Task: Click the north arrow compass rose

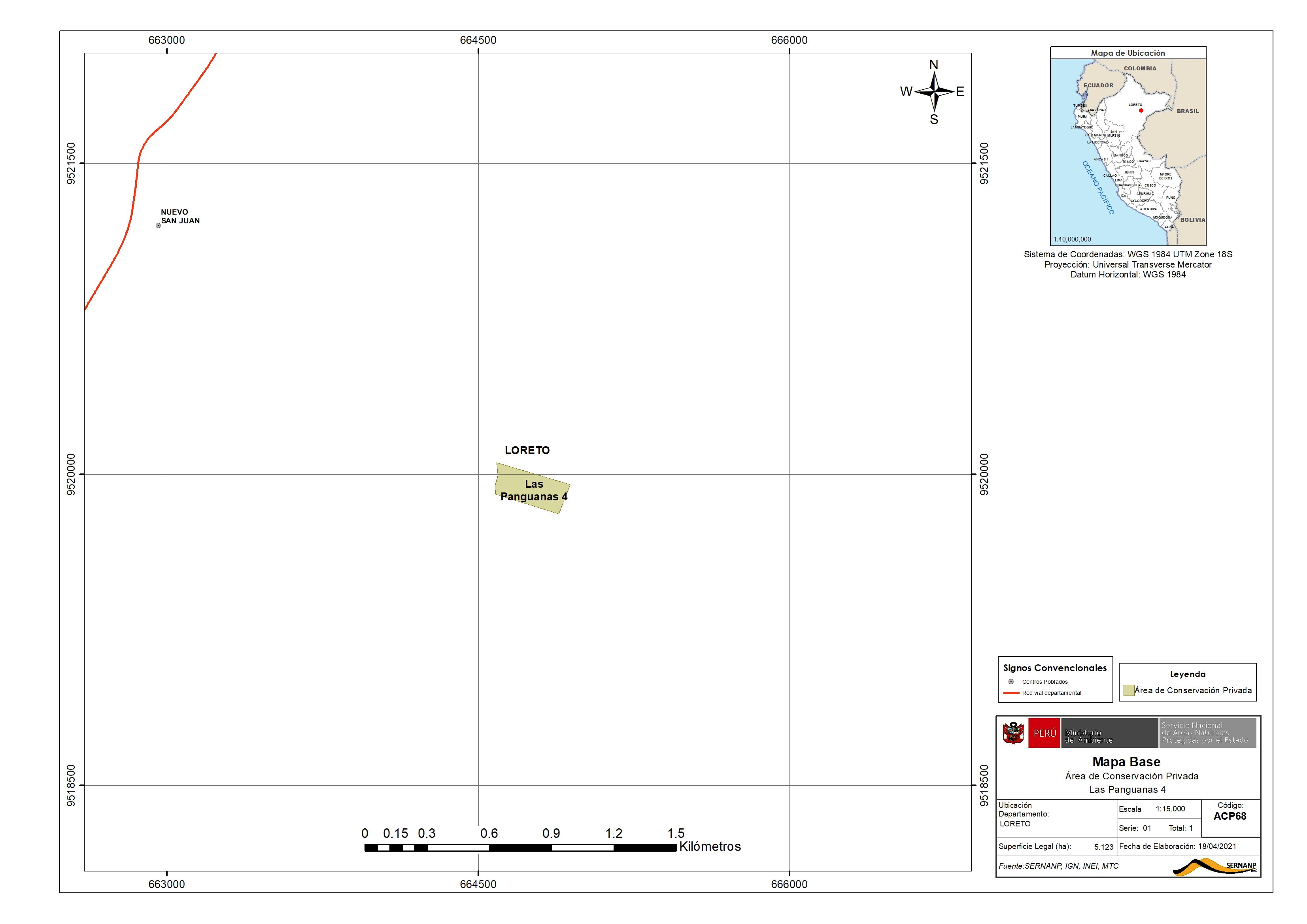Action: coord(934,92)
